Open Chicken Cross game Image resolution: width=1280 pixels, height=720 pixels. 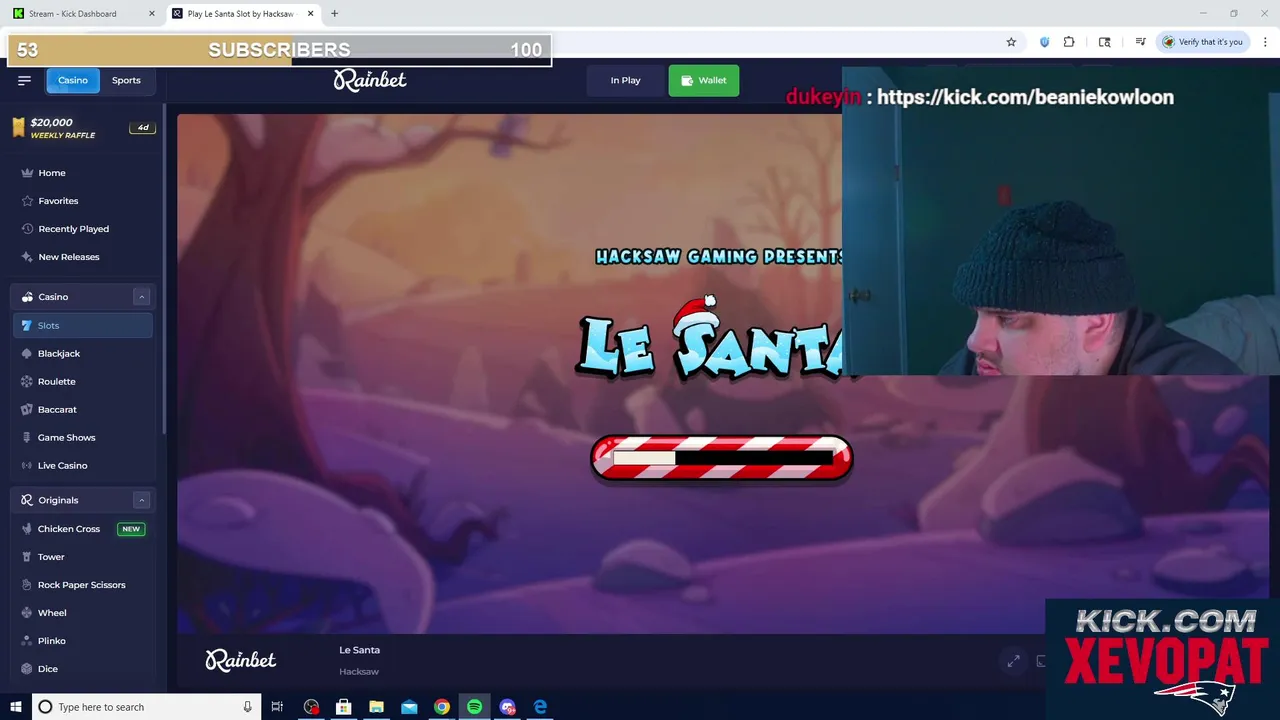pyautogui.click(x=69, y=529)
